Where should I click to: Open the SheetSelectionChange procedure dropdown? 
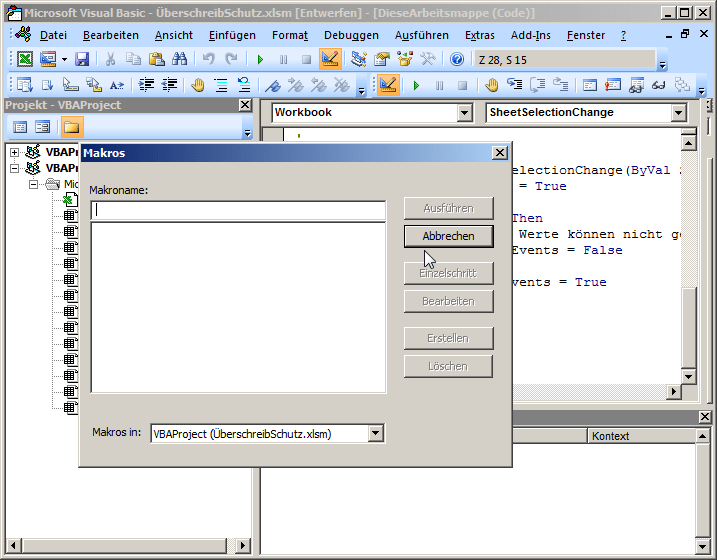point(679,112)
